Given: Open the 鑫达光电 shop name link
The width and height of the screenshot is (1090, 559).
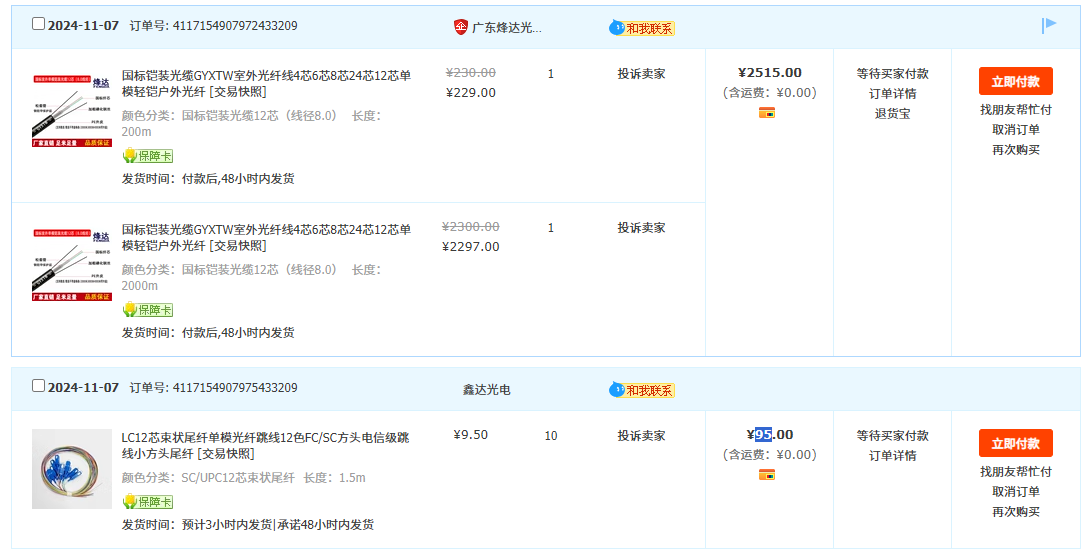Looking at the screenshot, I should [486, 390].
